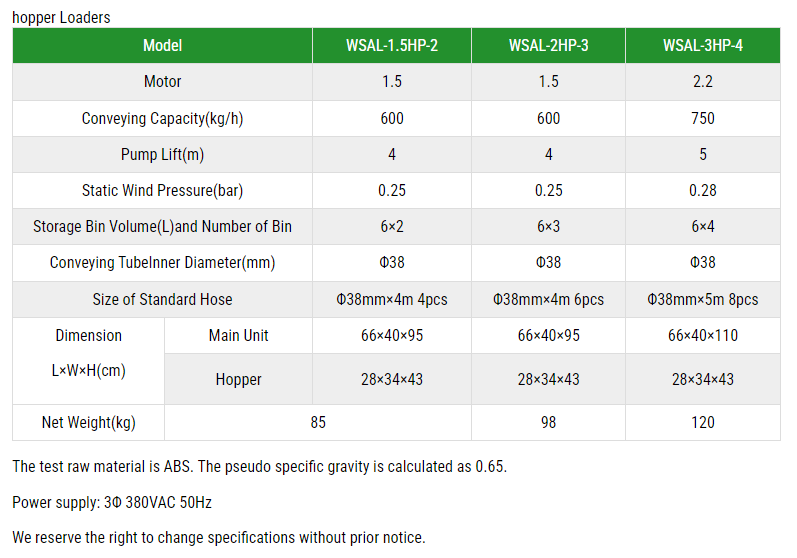This screenshot has height=558, width=797.
Task: Click the hopper Loaders title text
Action: [61, 18]
